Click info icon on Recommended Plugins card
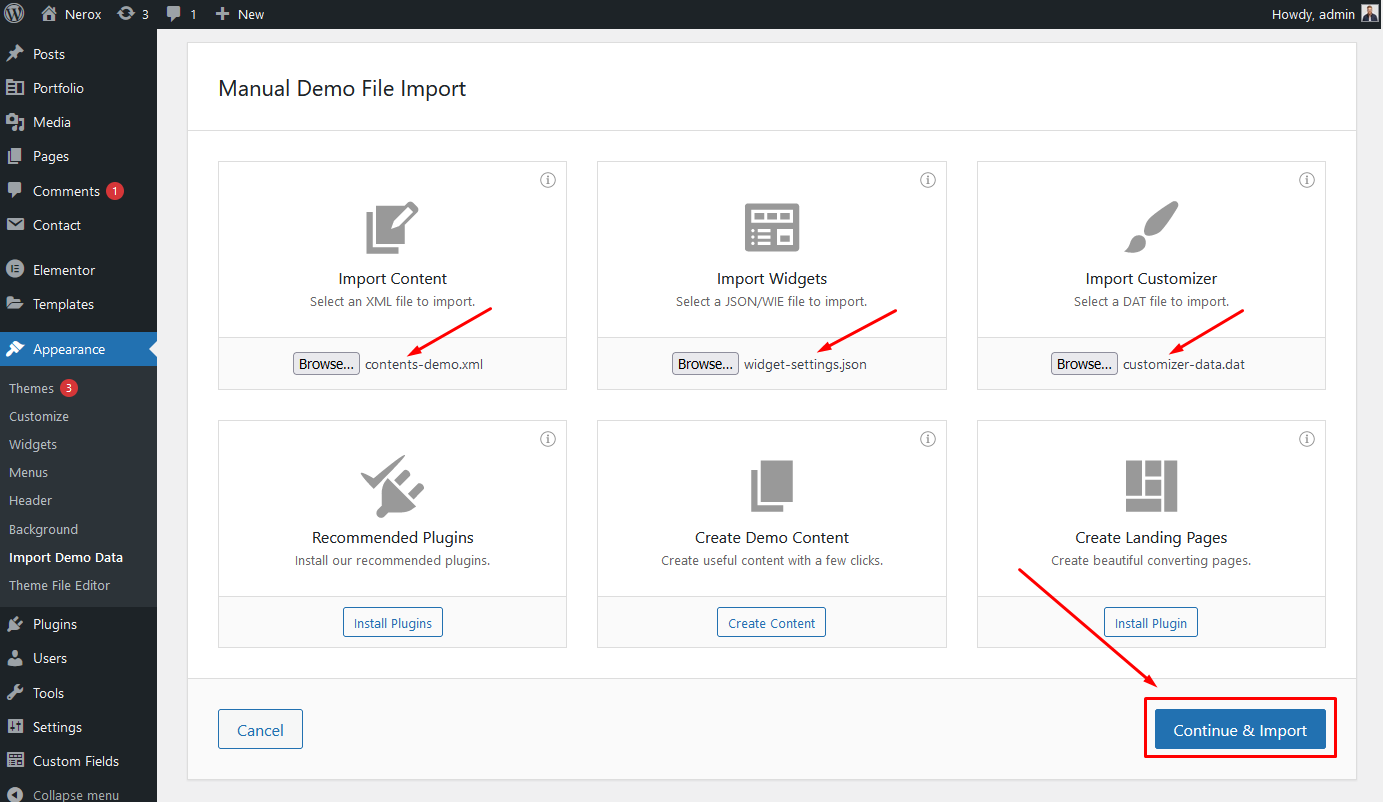This screenshot has width=1383, height=802. click(547, 439)
